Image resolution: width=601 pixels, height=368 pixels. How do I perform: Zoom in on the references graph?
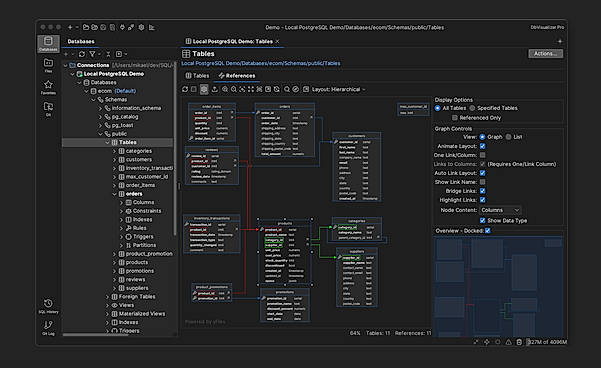click(x=225, y=89)
